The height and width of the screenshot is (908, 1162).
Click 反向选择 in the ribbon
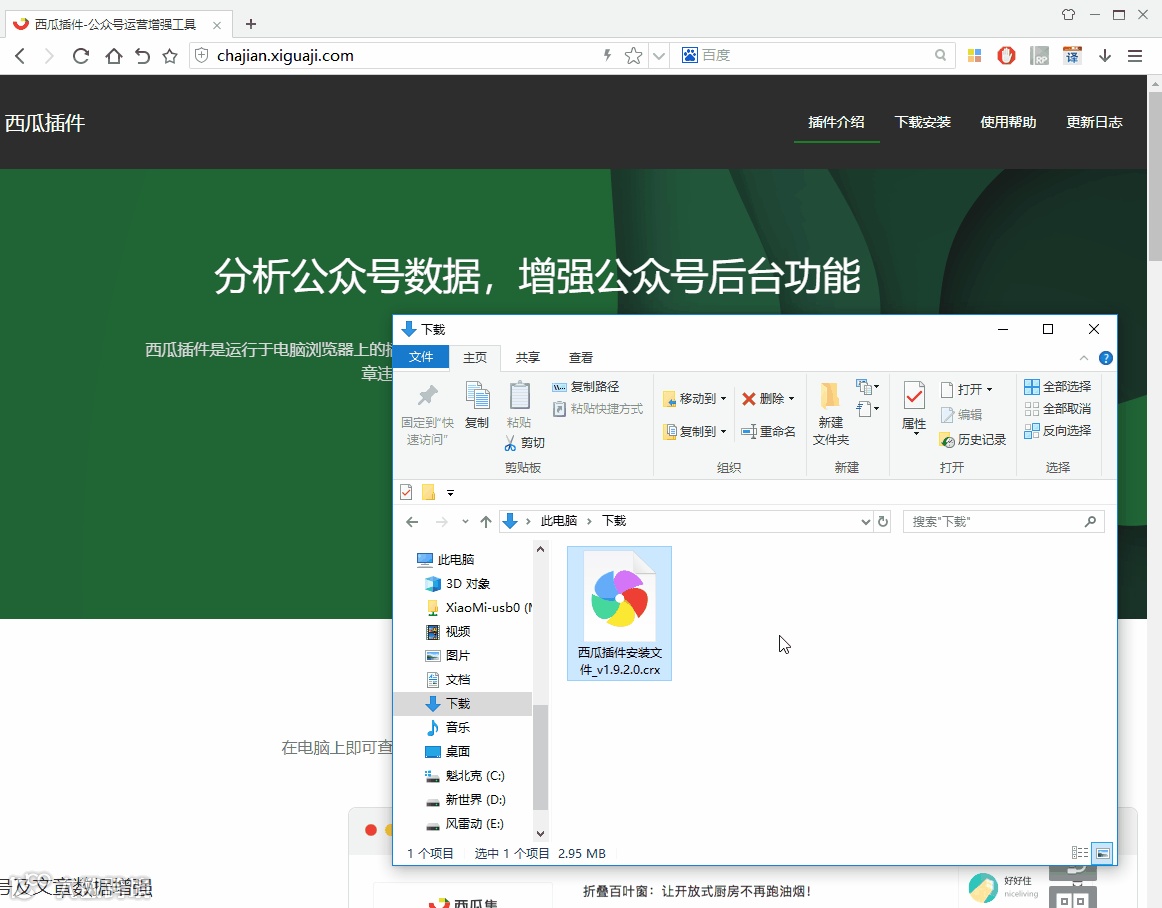[1058, 431]
